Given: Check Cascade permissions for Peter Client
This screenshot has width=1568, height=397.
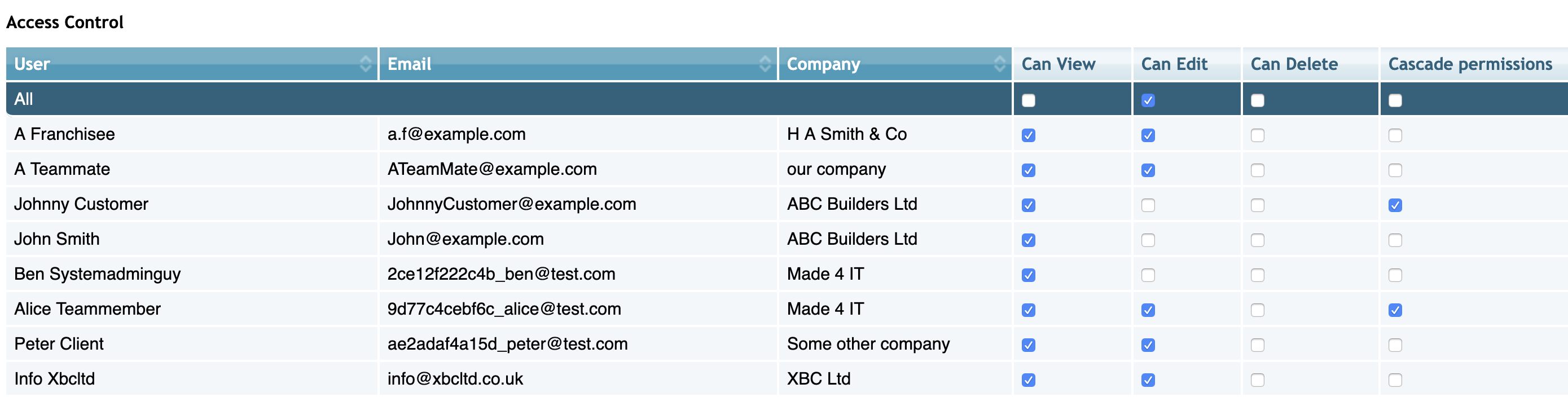Looking at the screenshot, I should pyautogui.click(x=1395, y=345).
